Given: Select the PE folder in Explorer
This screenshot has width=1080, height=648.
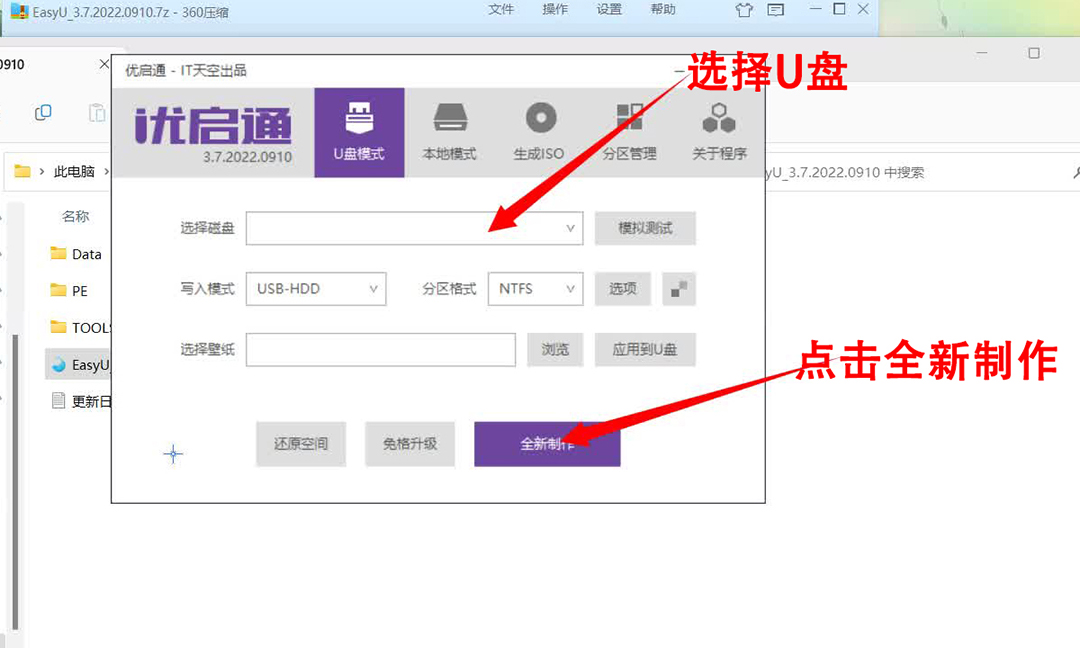Looking at the screenshot, I should 69,291.
